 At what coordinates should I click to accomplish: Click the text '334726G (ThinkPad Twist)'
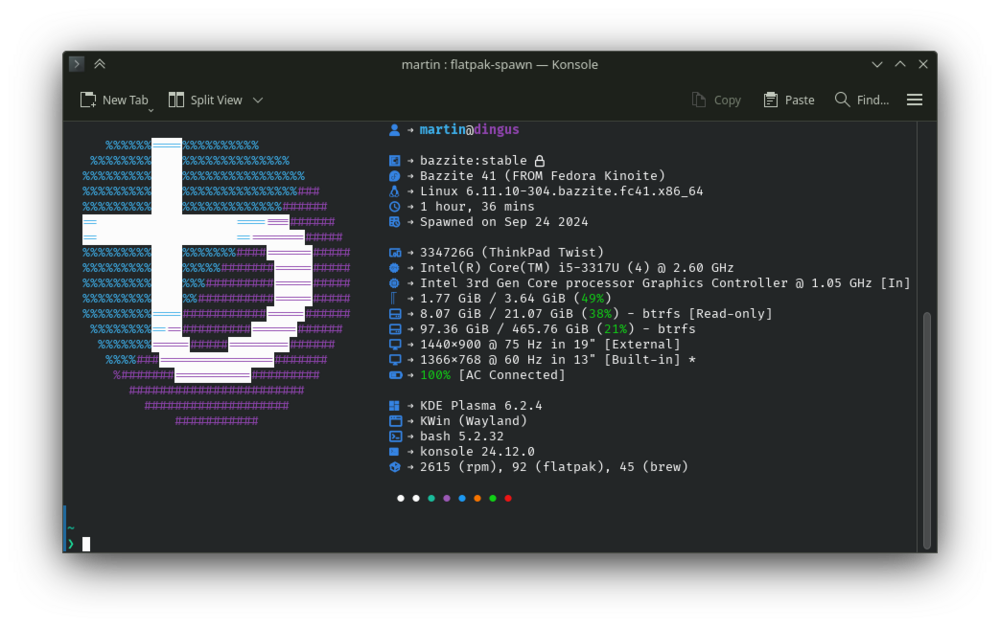(511, 253)
